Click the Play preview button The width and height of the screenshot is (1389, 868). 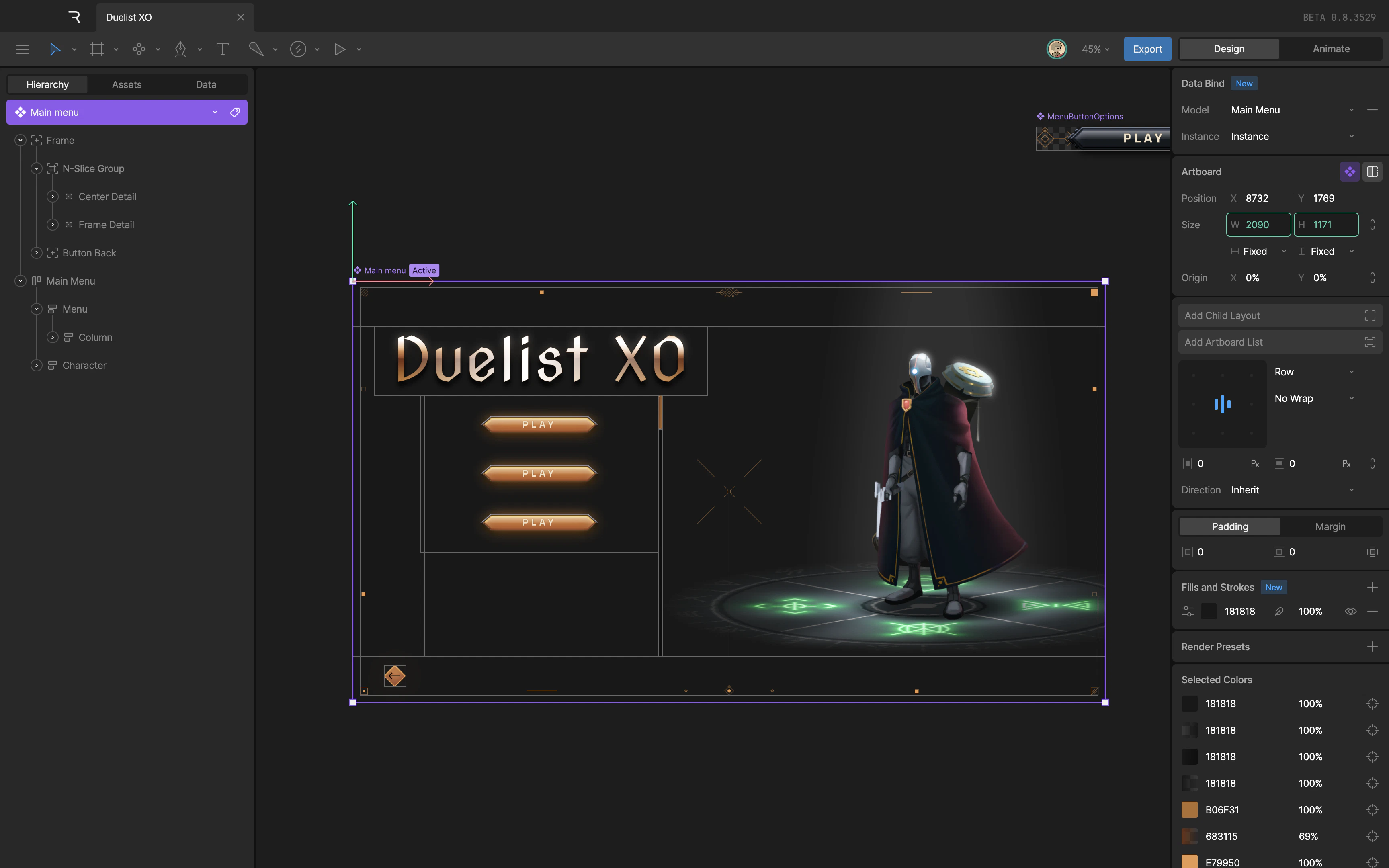340,49
